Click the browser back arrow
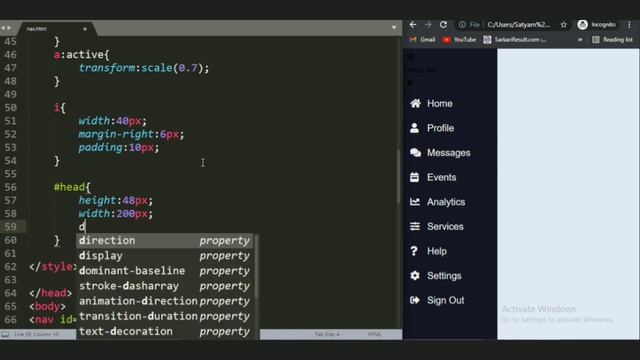 (x=413, y=25)
